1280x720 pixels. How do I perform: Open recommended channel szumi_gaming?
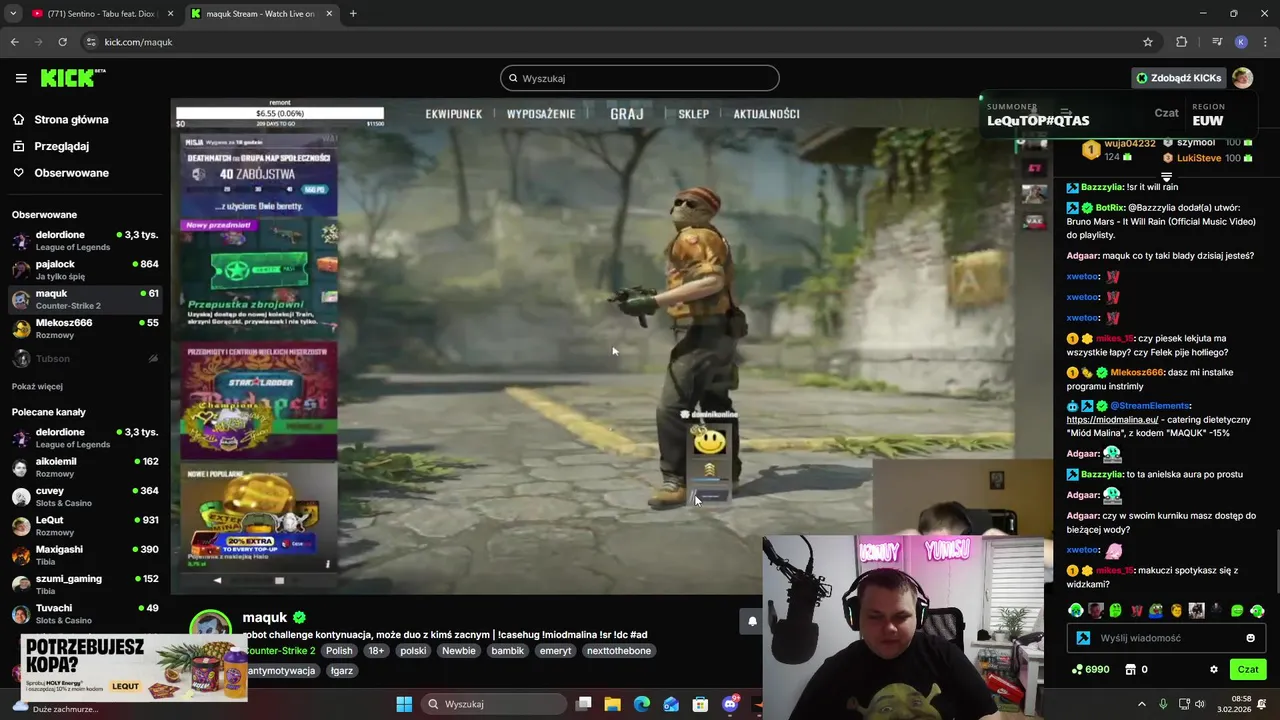(85, 584)
